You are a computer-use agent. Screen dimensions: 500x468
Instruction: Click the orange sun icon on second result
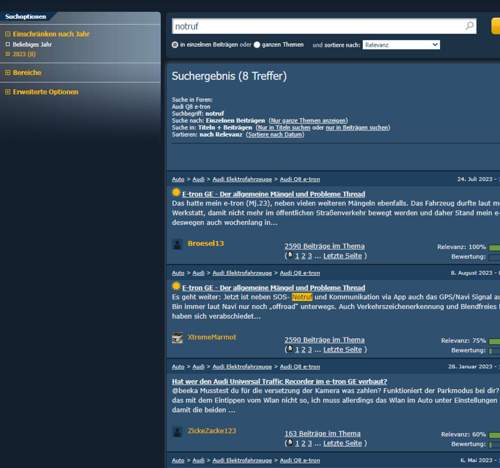[176, 286]
